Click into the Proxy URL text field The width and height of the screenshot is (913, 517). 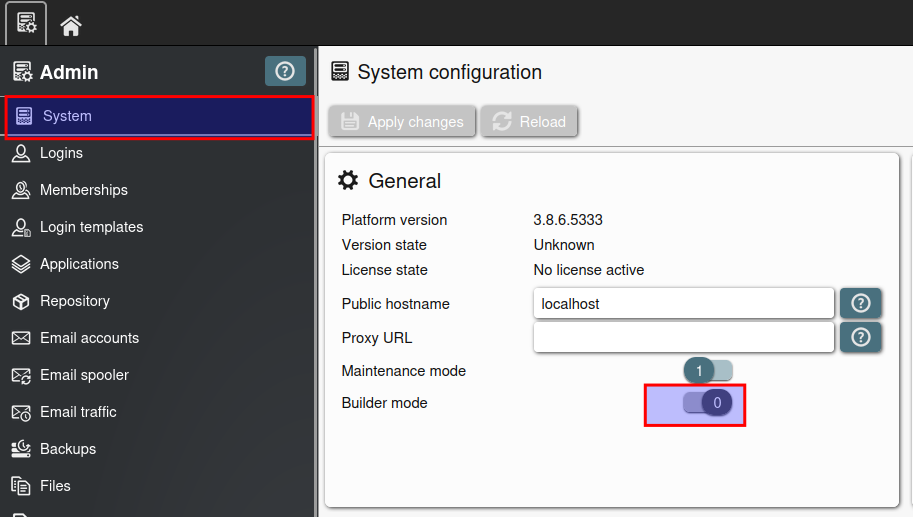coord(683,338)
